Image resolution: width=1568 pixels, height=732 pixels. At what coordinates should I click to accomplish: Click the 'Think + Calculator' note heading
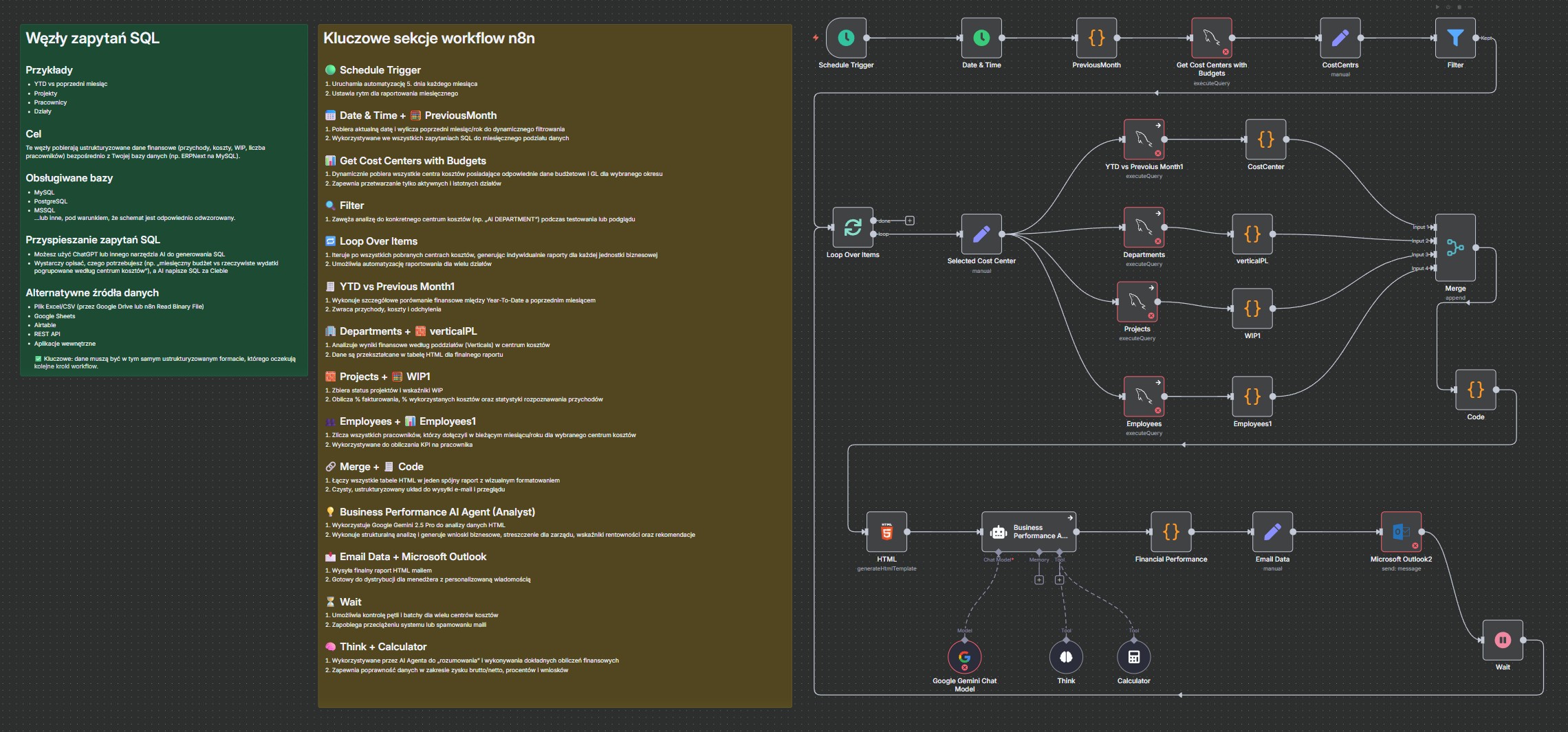coord(383,647)
